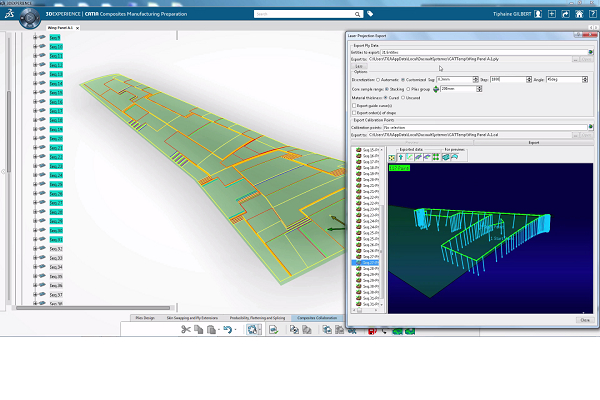The image size is (600, 400).
Task: Click the Sag value stepper arrows
Action: [x=476, y=80]
